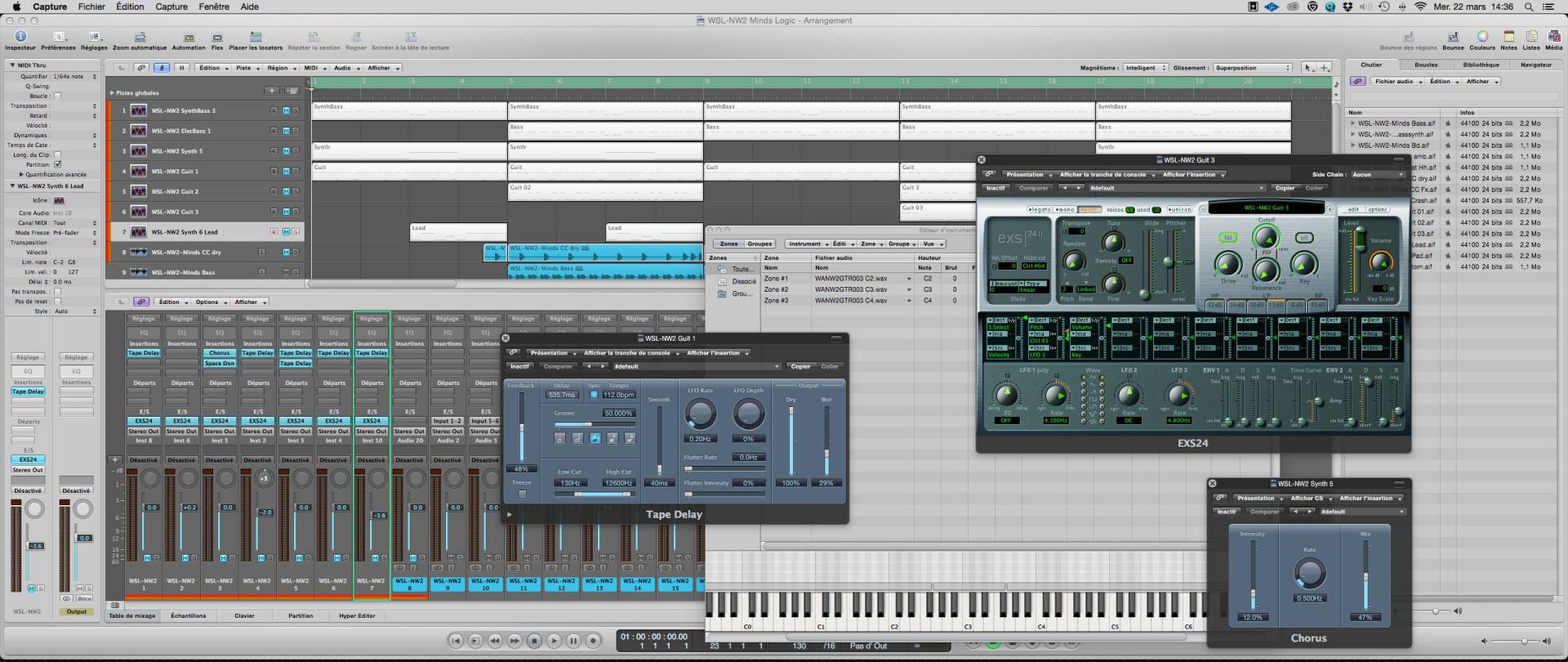Image resolution: width=1568 pixels, height=662 pixels.
Task: Click the transport Stop button
Action: click(534, 641)
